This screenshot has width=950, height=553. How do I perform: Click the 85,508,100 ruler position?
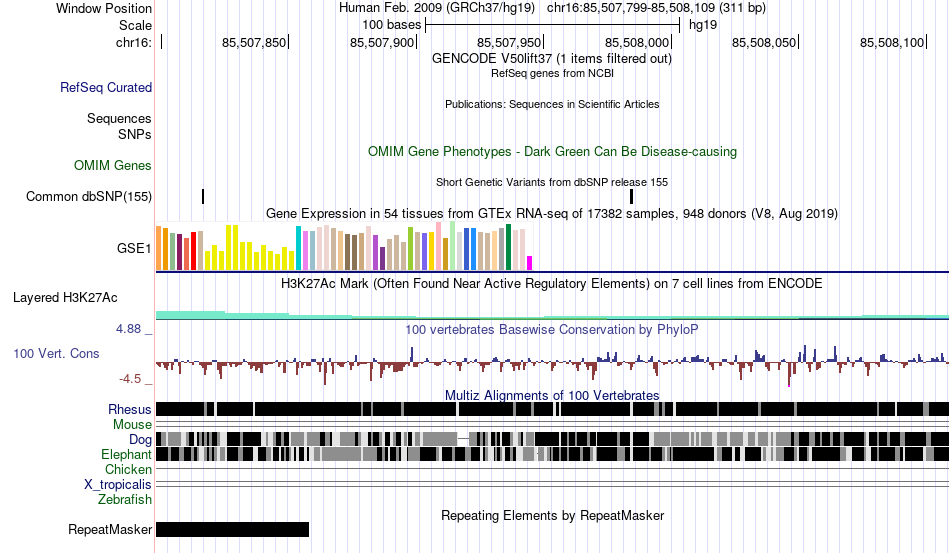click(892, 42)
